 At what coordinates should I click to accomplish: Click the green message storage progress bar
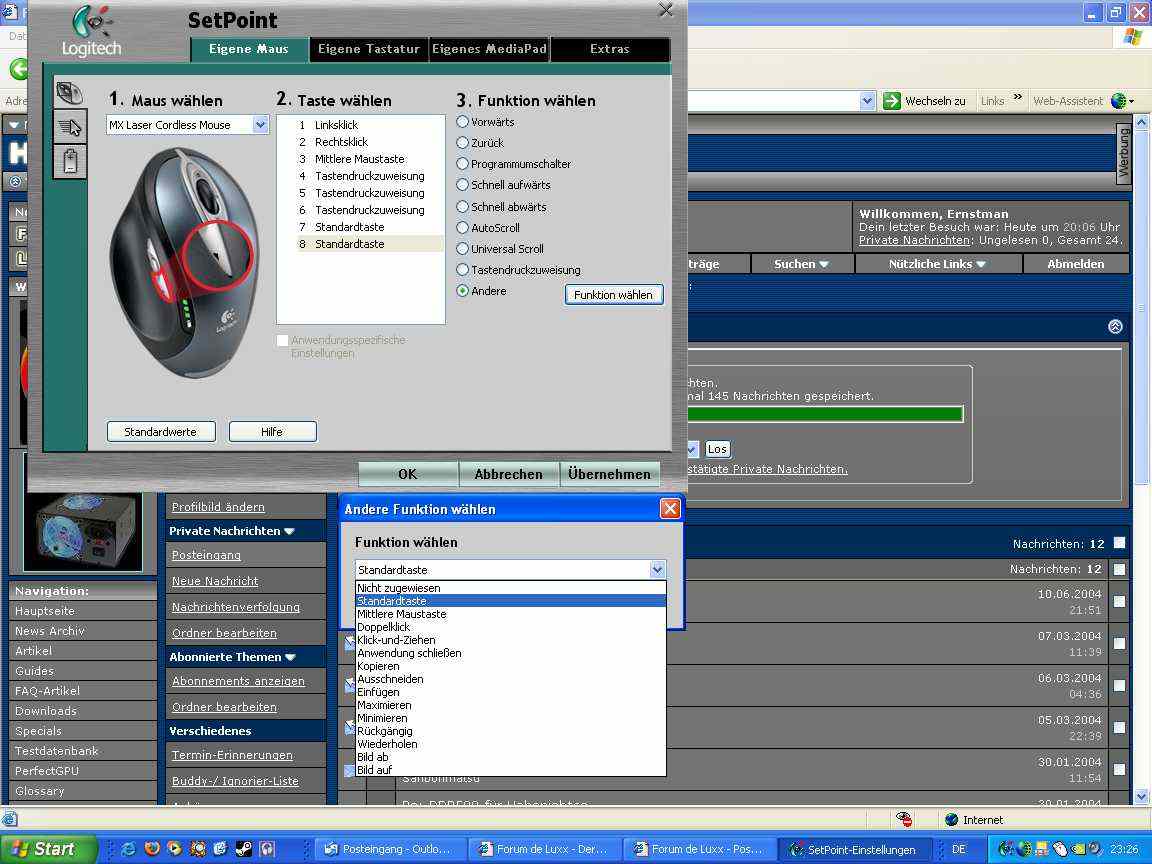tap(824, 414)
